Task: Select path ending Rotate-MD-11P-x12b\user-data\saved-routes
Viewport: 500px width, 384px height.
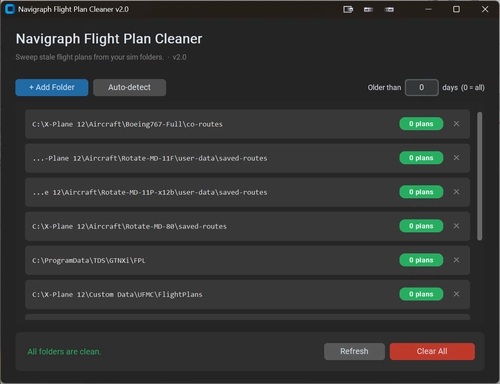Action: [150, 192]
